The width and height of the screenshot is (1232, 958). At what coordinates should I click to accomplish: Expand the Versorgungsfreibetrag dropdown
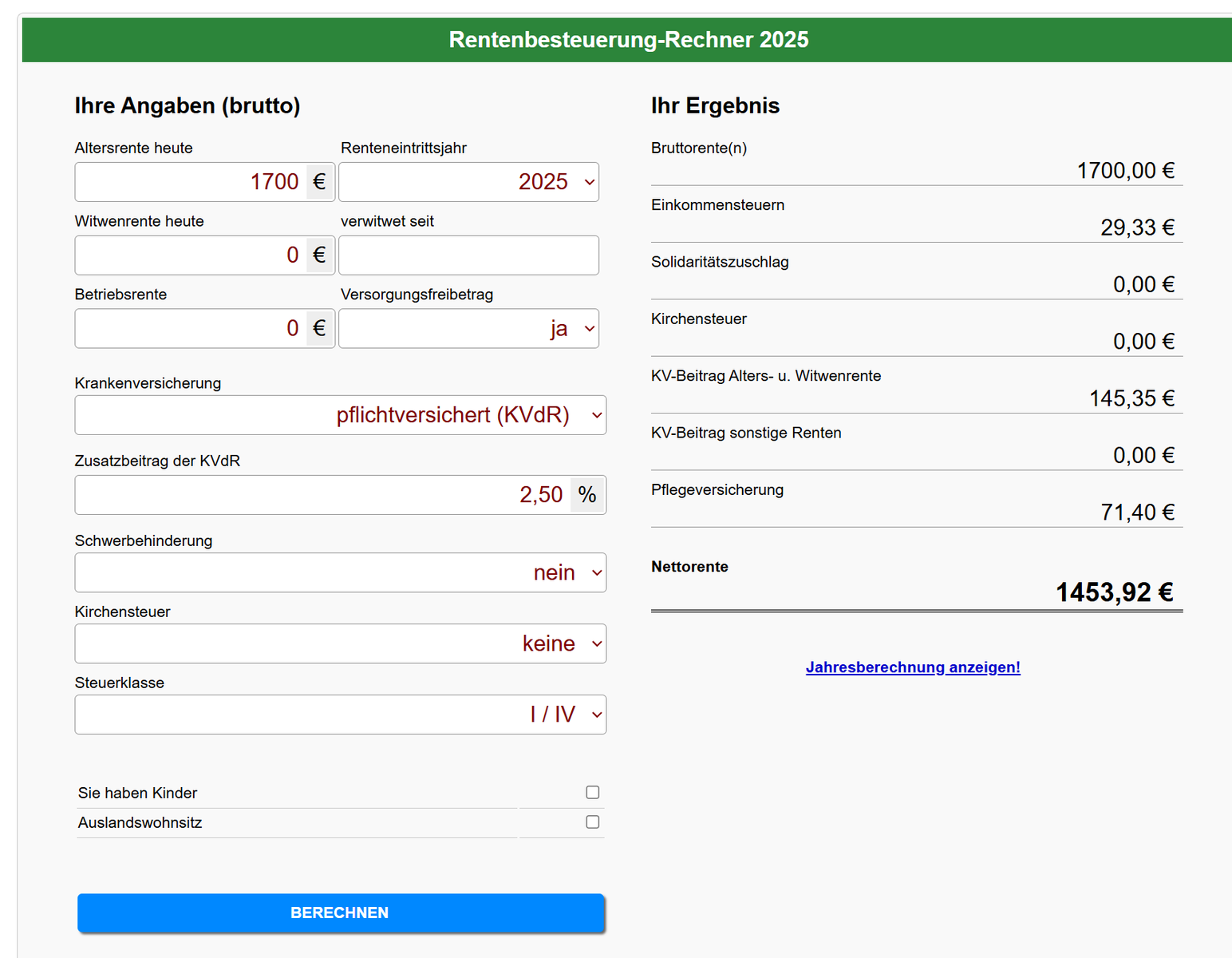pyautogui.click(x=468, y=328)
